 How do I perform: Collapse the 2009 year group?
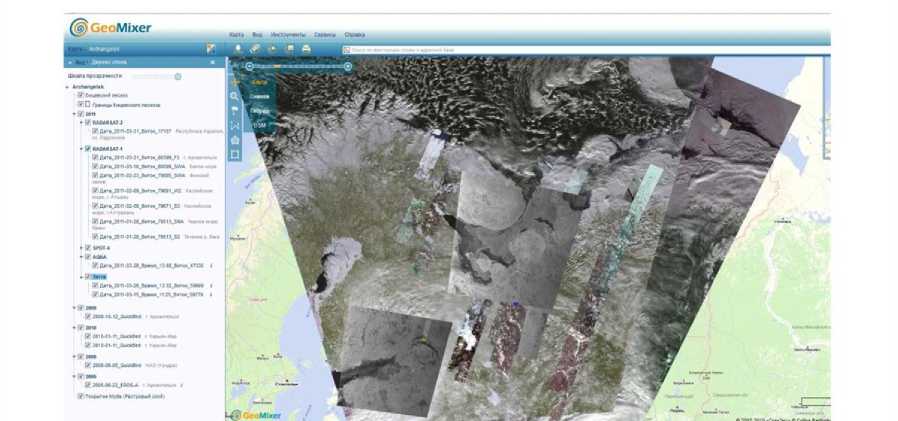(x=74, y=308)
